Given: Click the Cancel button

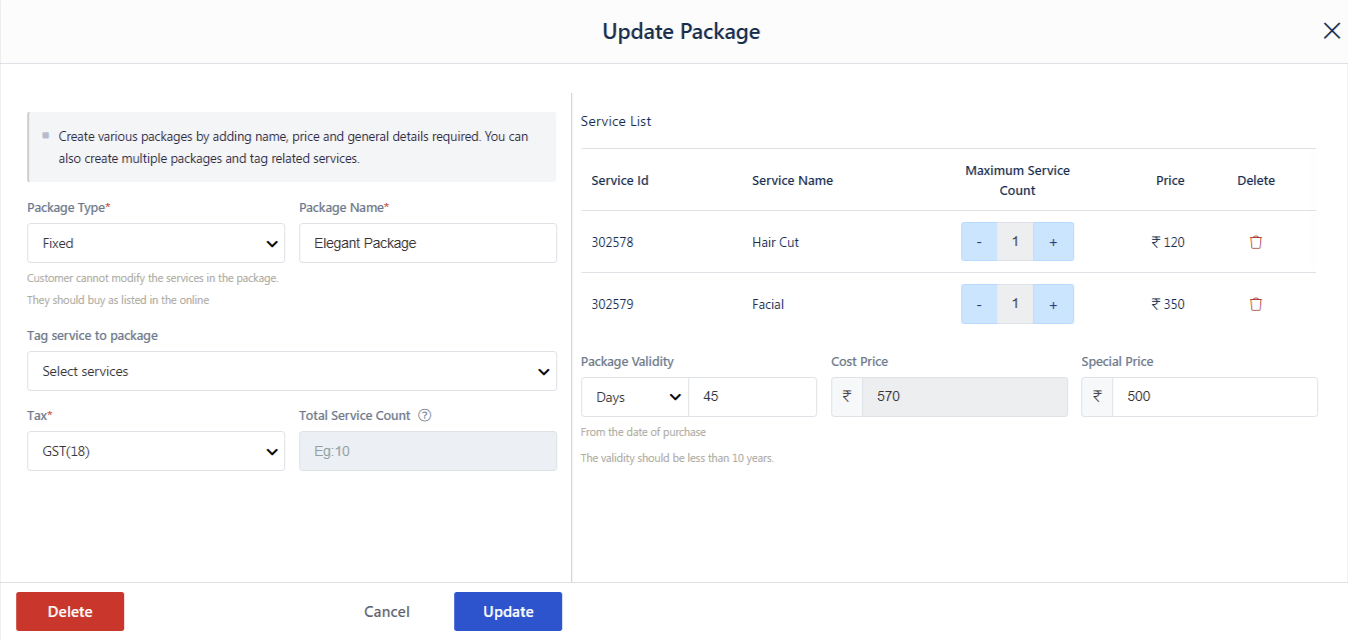Looking at the screenshot, I should click(x=387, y=612).
